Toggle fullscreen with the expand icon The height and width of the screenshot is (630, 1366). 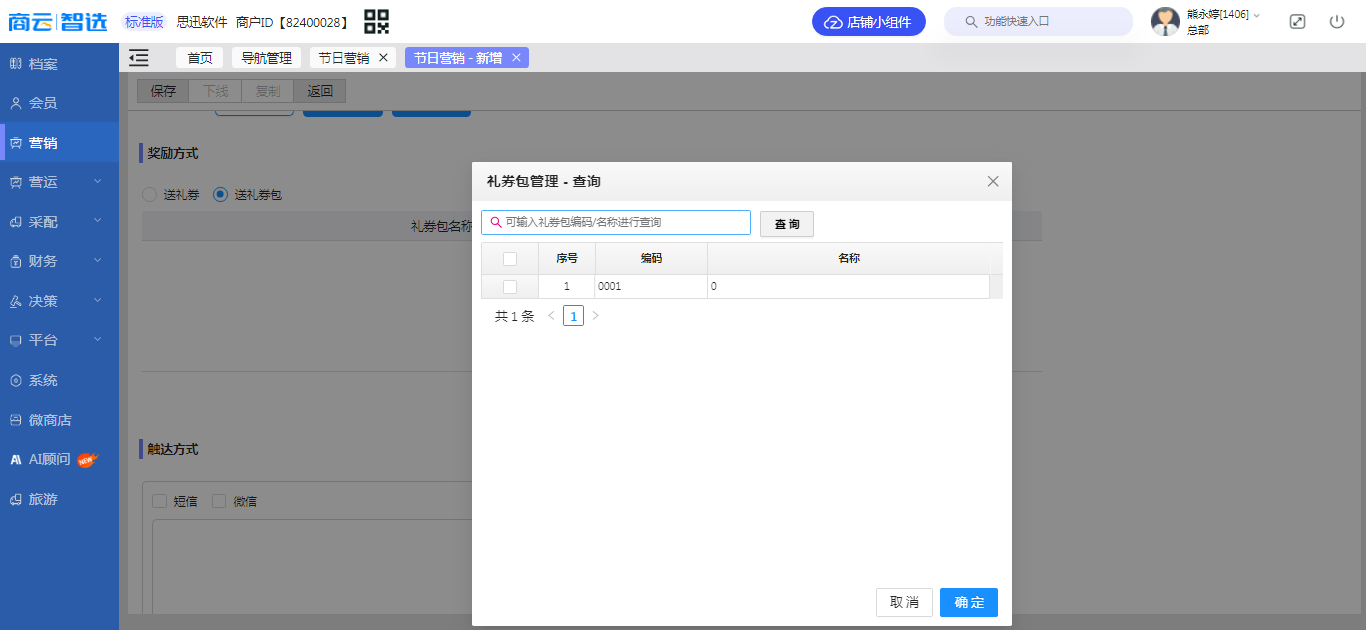(1297, 21)
